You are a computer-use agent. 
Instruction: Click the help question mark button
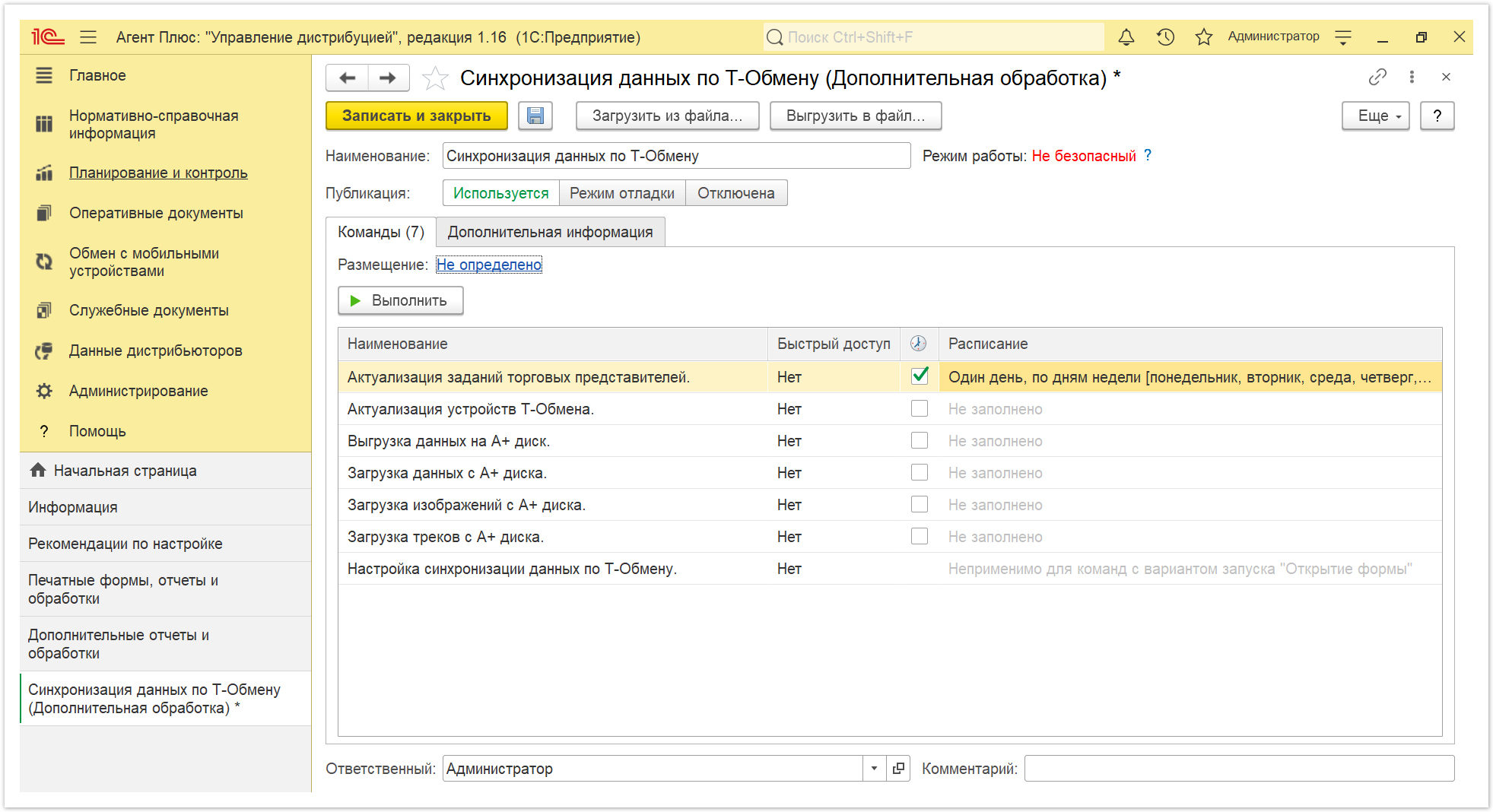[1437, 116]
